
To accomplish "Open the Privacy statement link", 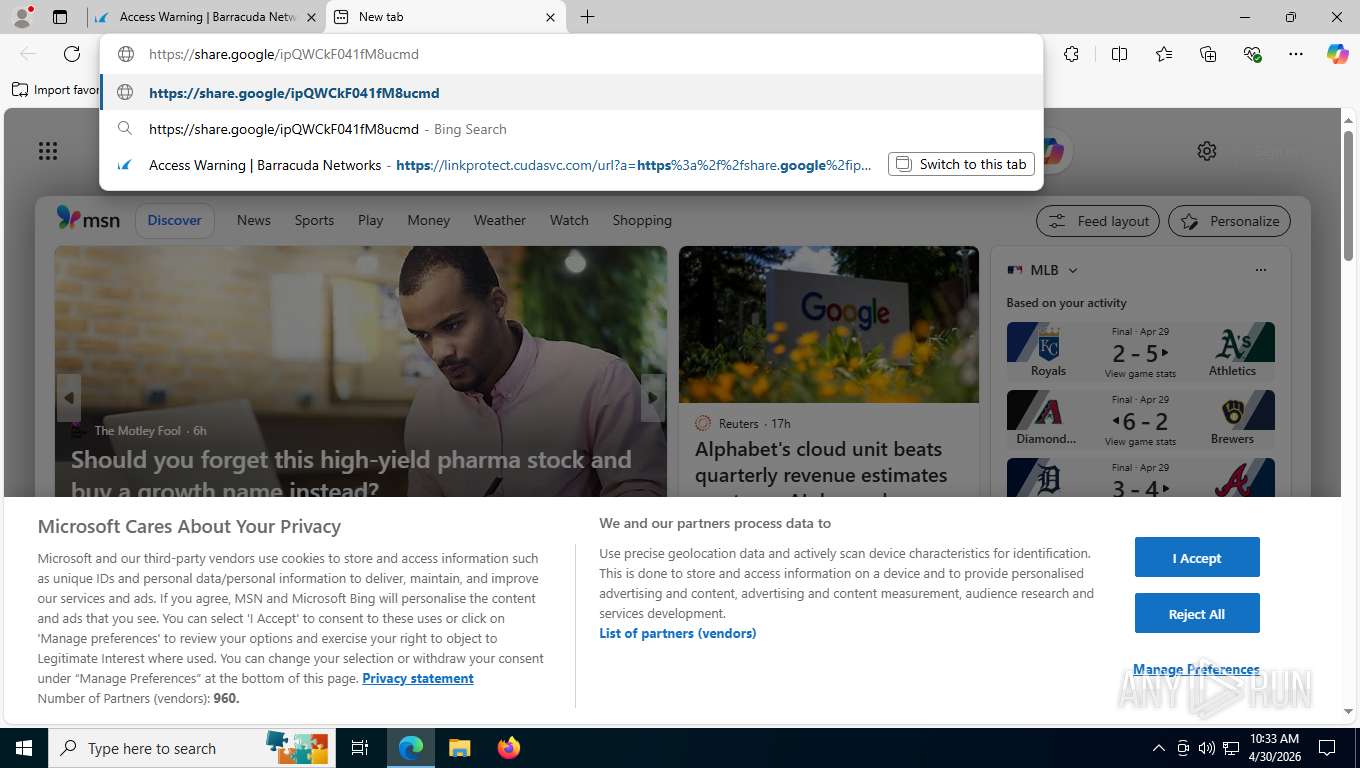I will coord(418,678).
